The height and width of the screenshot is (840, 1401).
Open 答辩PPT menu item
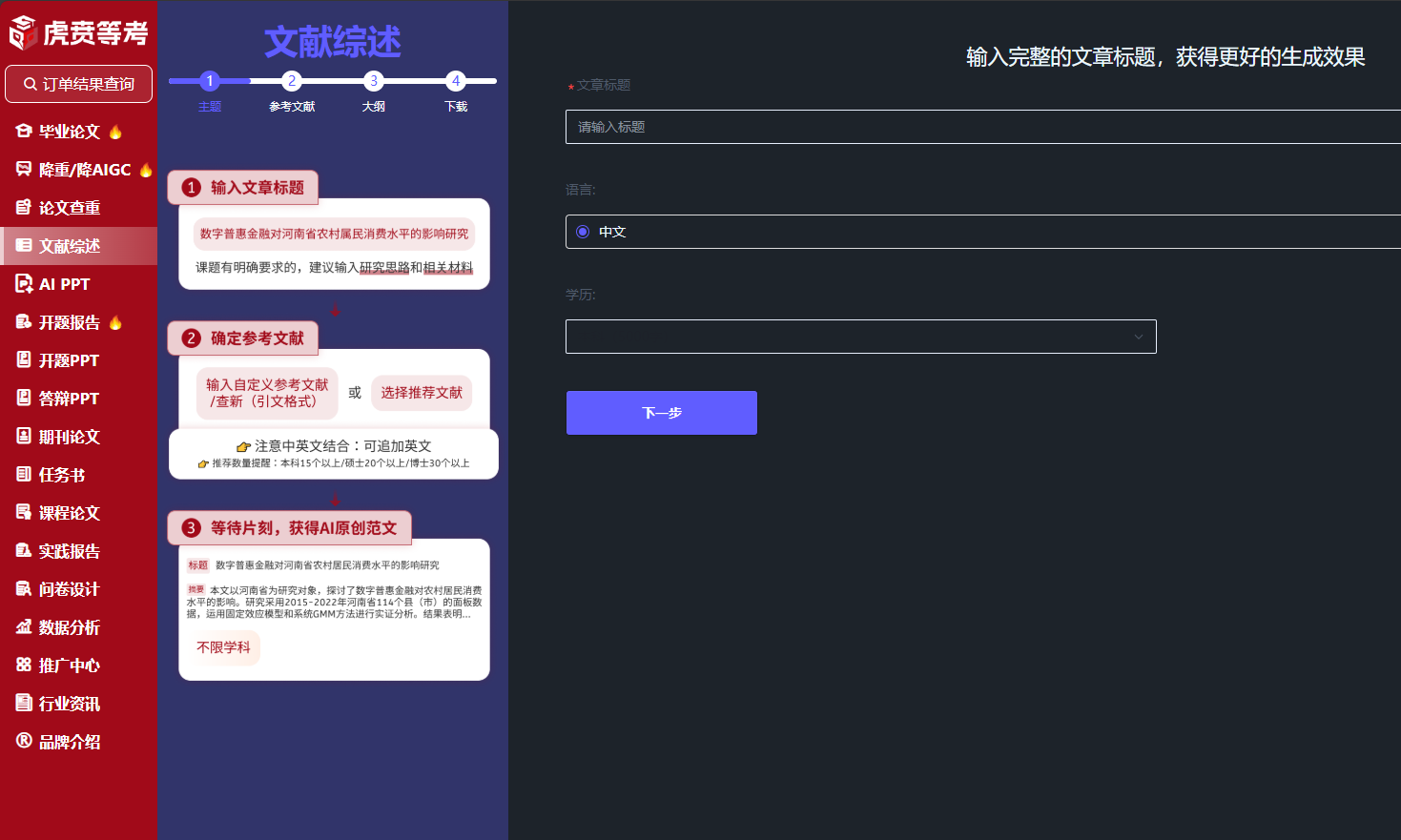79,399
